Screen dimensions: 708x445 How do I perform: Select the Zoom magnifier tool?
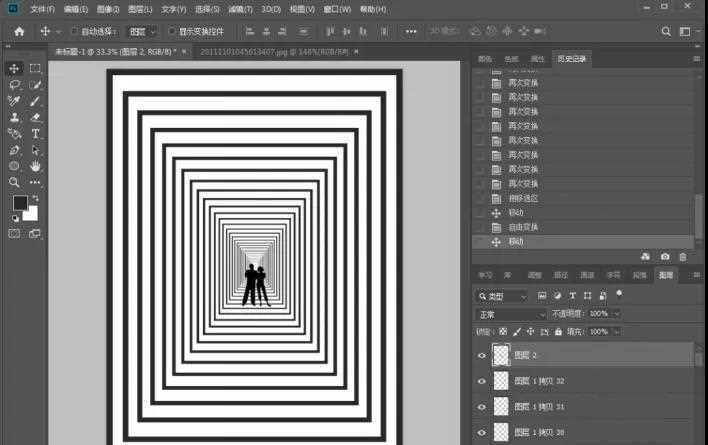point(14,182)
